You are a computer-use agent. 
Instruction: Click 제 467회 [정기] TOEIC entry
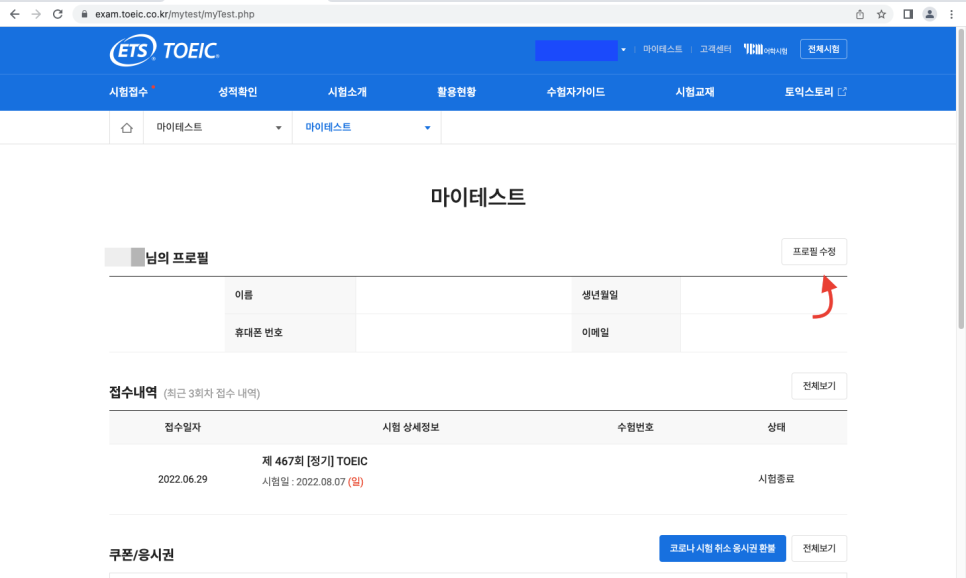(315, 462)
